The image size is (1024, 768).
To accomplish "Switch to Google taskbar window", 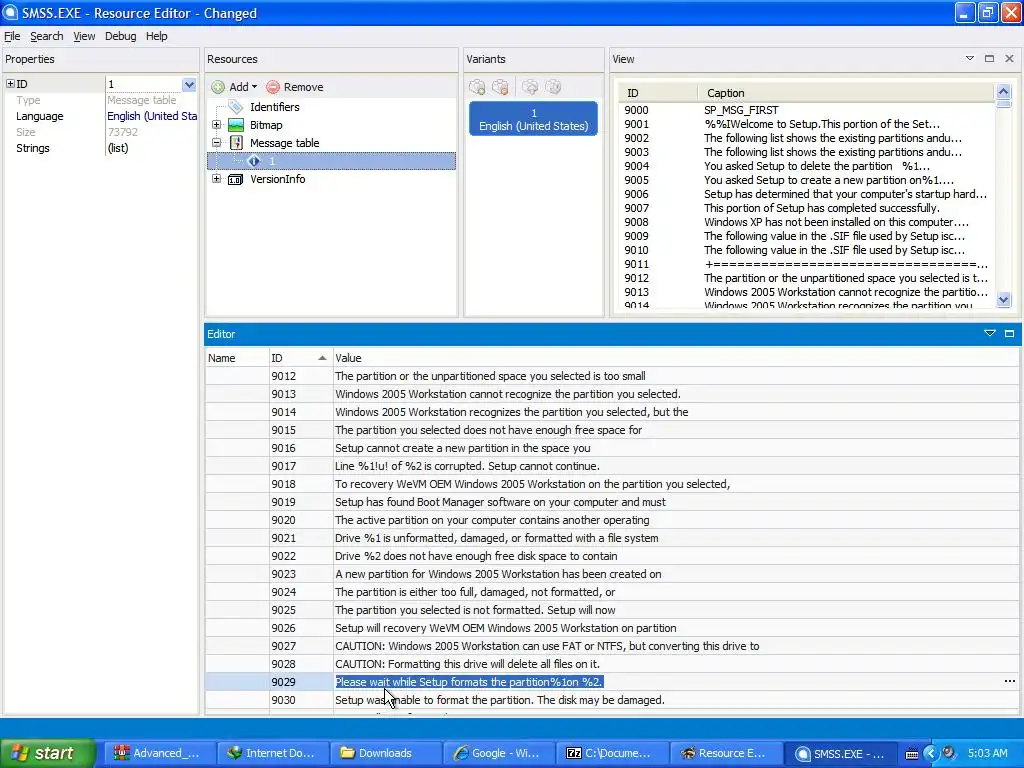I will tap(498, 753).
